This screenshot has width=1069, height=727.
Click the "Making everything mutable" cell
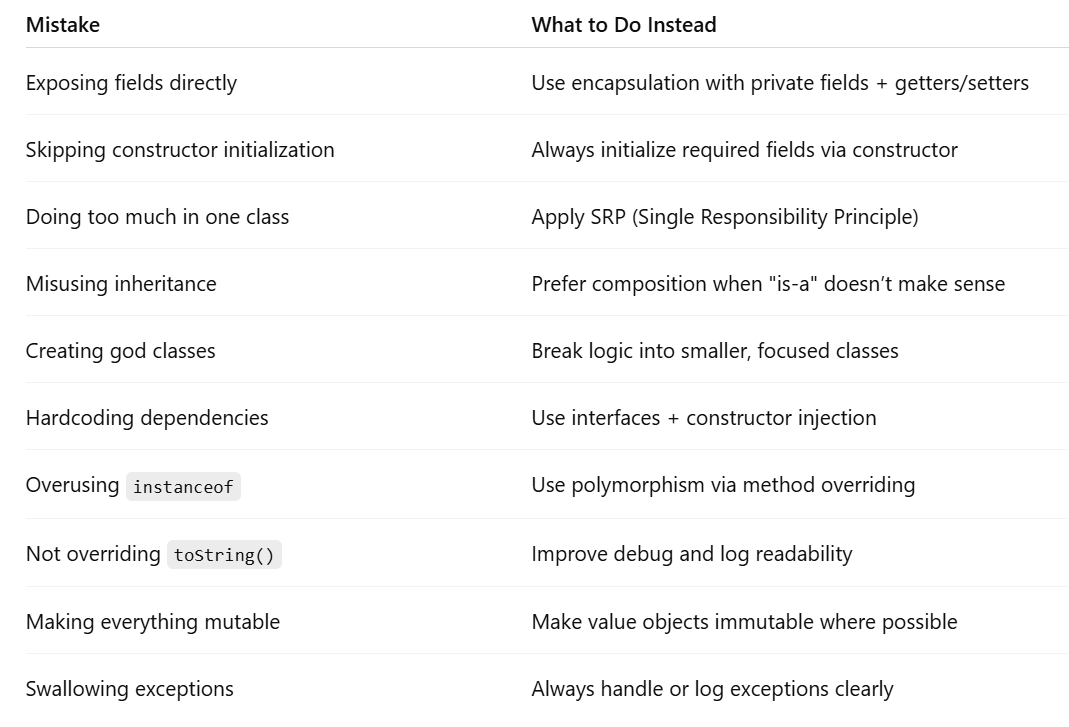(152, 622)
